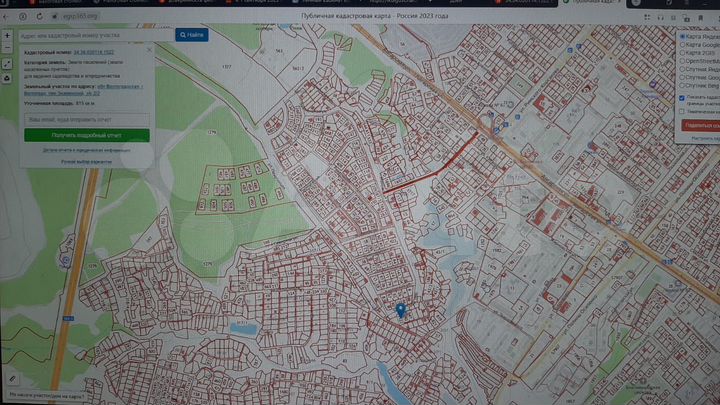Select the ruler measure tool
720x405 pixels.
(x=12, y=378)
